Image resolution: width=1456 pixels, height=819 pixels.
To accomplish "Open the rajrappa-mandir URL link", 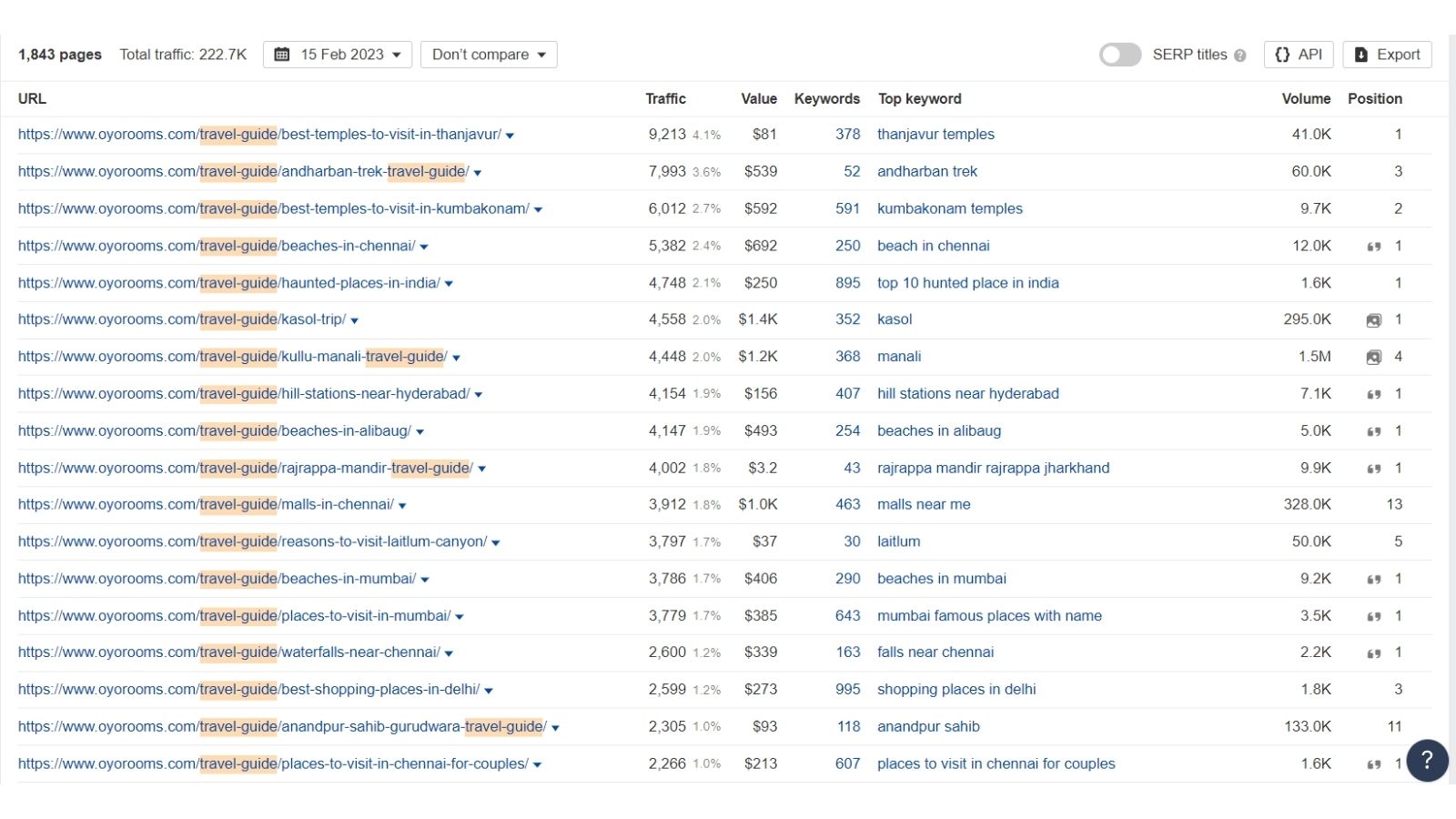I will click(246, 468).
